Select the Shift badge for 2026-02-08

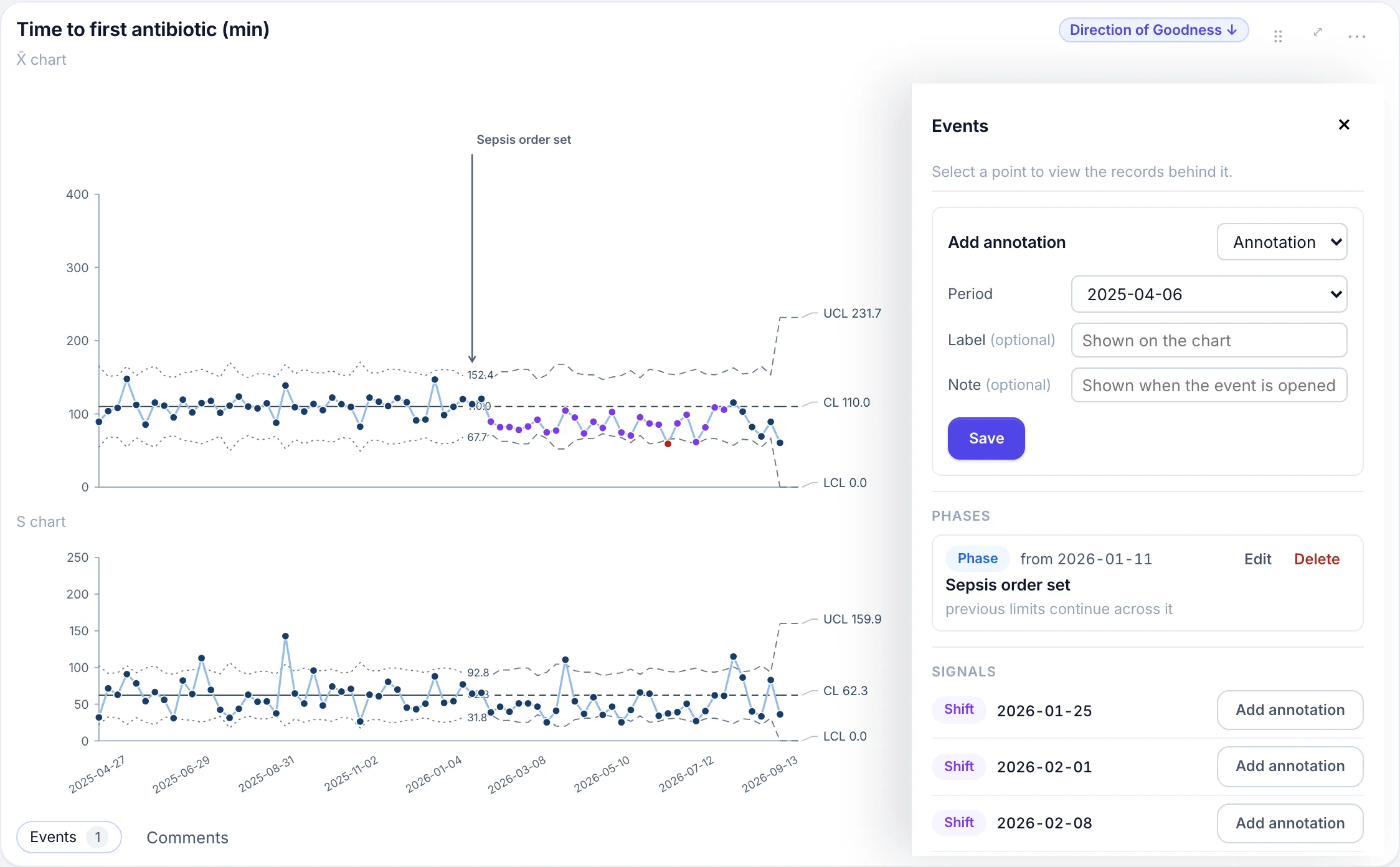[958, 823]
